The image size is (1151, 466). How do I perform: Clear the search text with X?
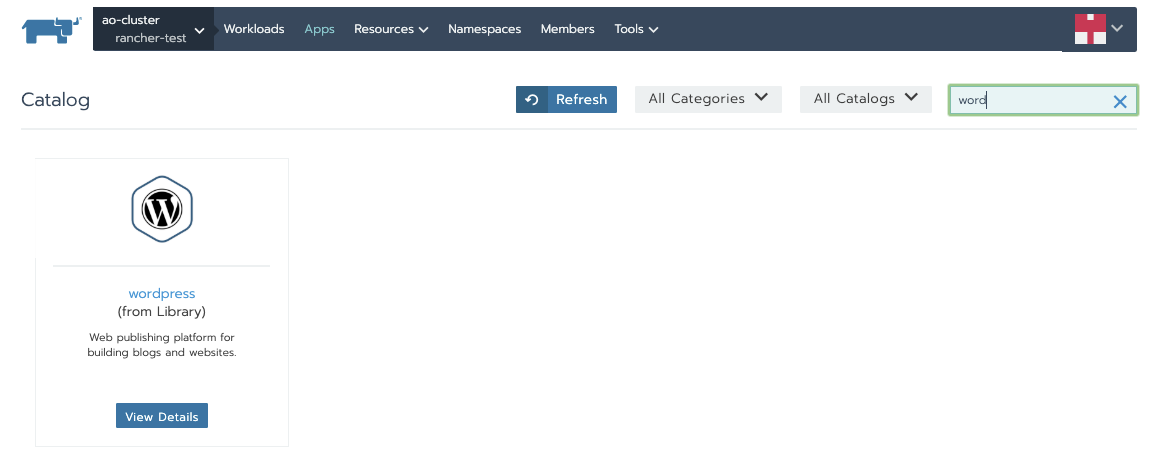point(1120,101)
